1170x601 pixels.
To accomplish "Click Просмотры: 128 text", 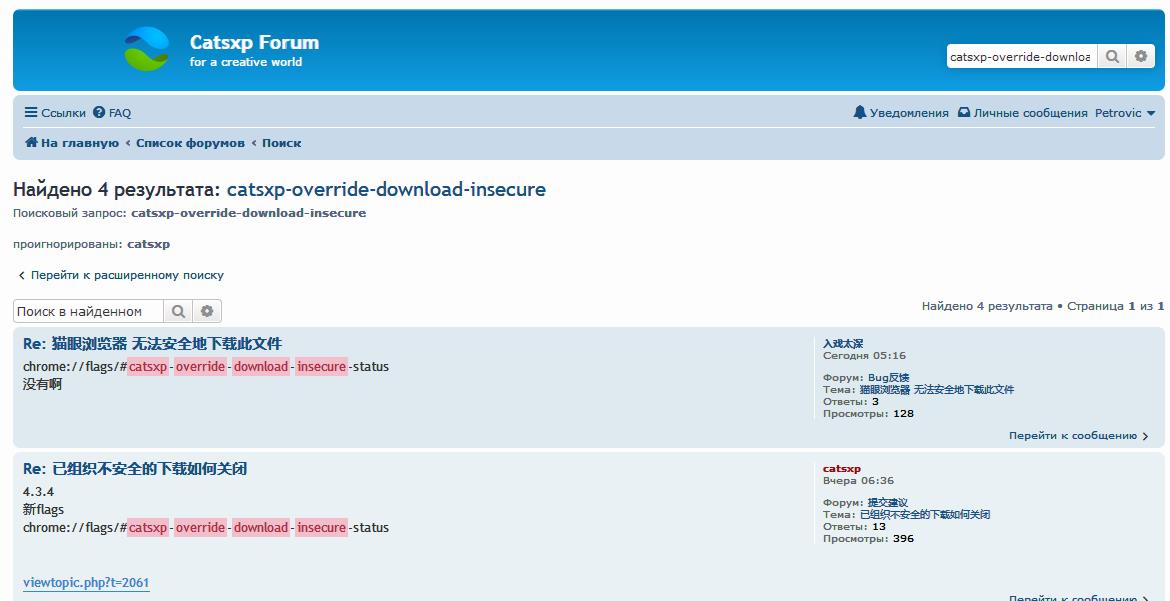I will [x=868, y=414].
